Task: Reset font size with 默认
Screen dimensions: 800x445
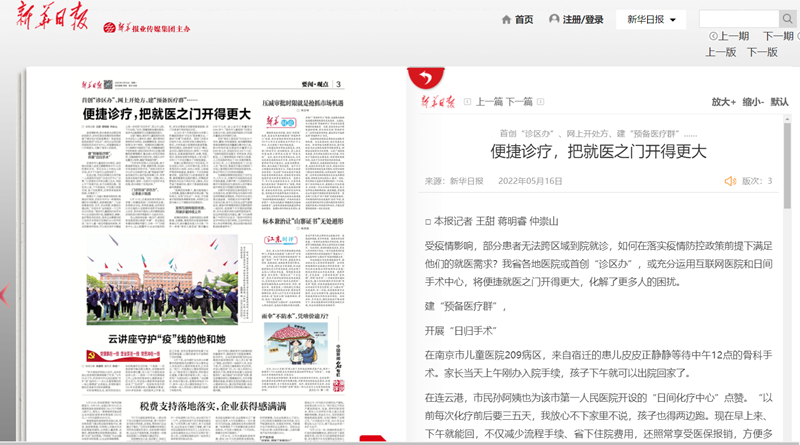Action: click(x=779, y=102)
